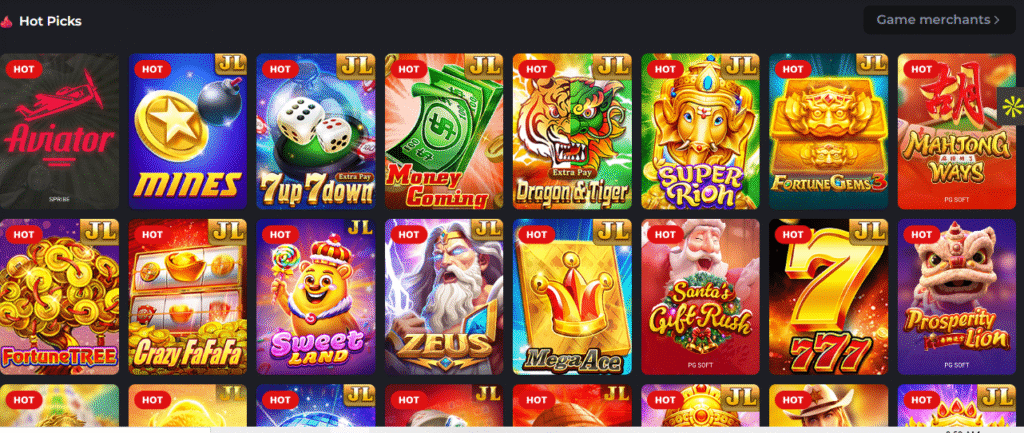
Task: Launch the Zeus game
Action: (x=444, y=297)
